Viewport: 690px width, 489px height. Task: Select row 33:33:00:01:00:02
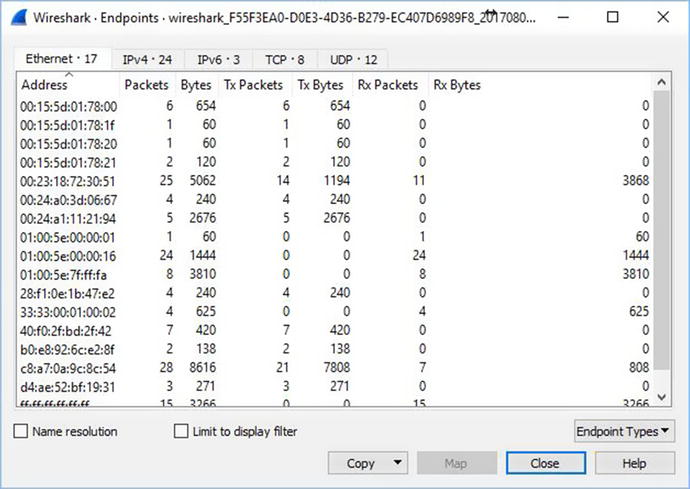point(334,312)
